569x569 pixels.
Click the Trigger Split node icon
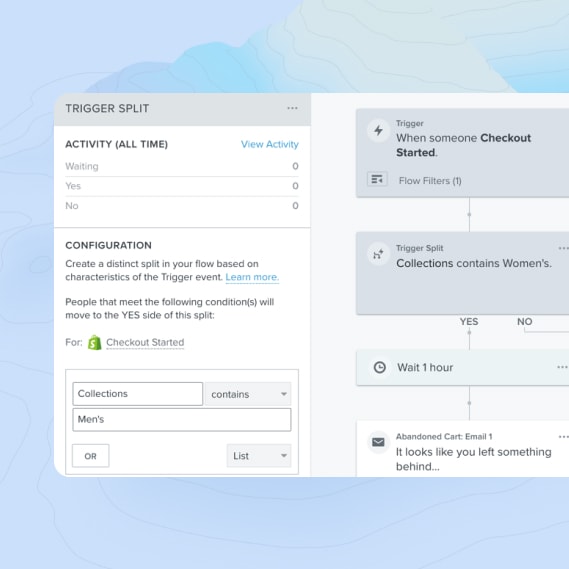pos(378,254)
